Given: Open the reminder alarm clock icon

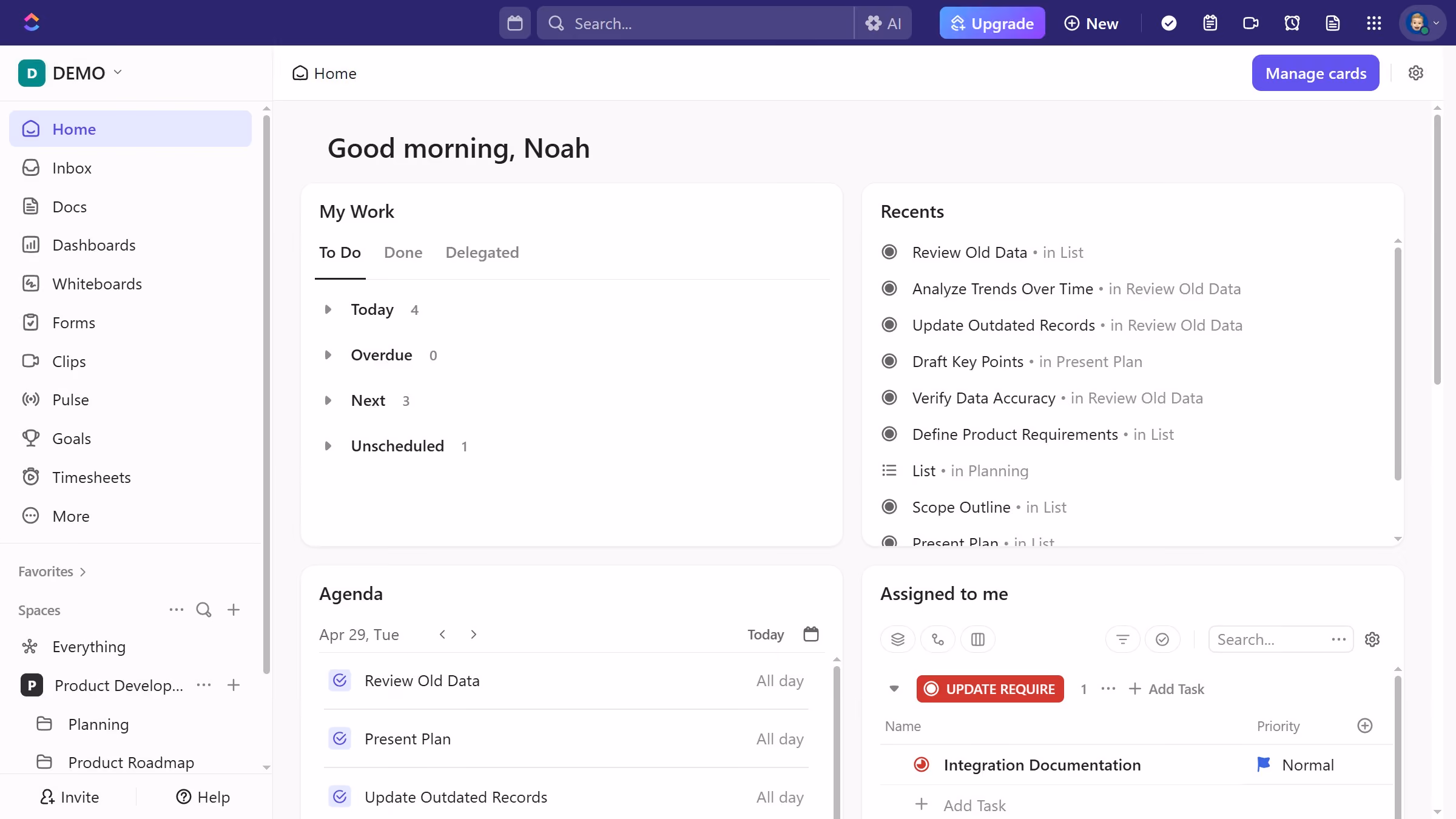Looking at the screenshot, I should click(1292, 23).
